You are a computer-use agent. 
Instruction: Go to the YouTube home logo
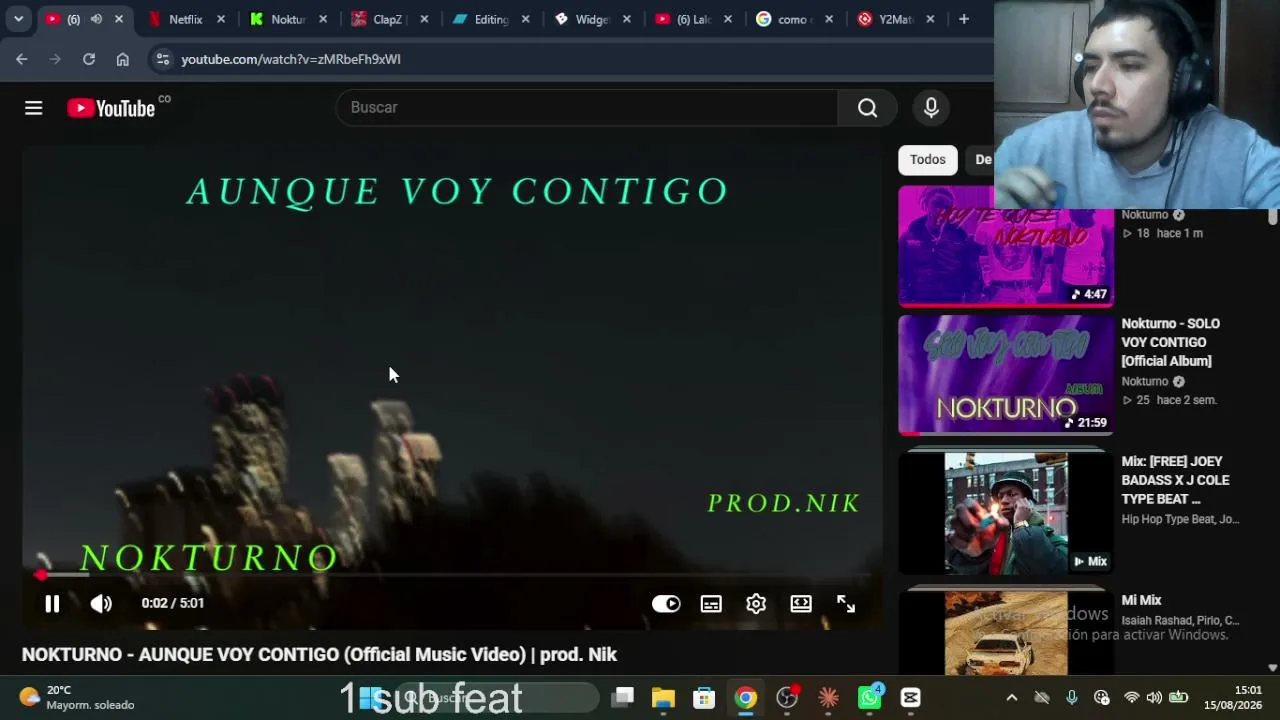click(x=111, y=108)
